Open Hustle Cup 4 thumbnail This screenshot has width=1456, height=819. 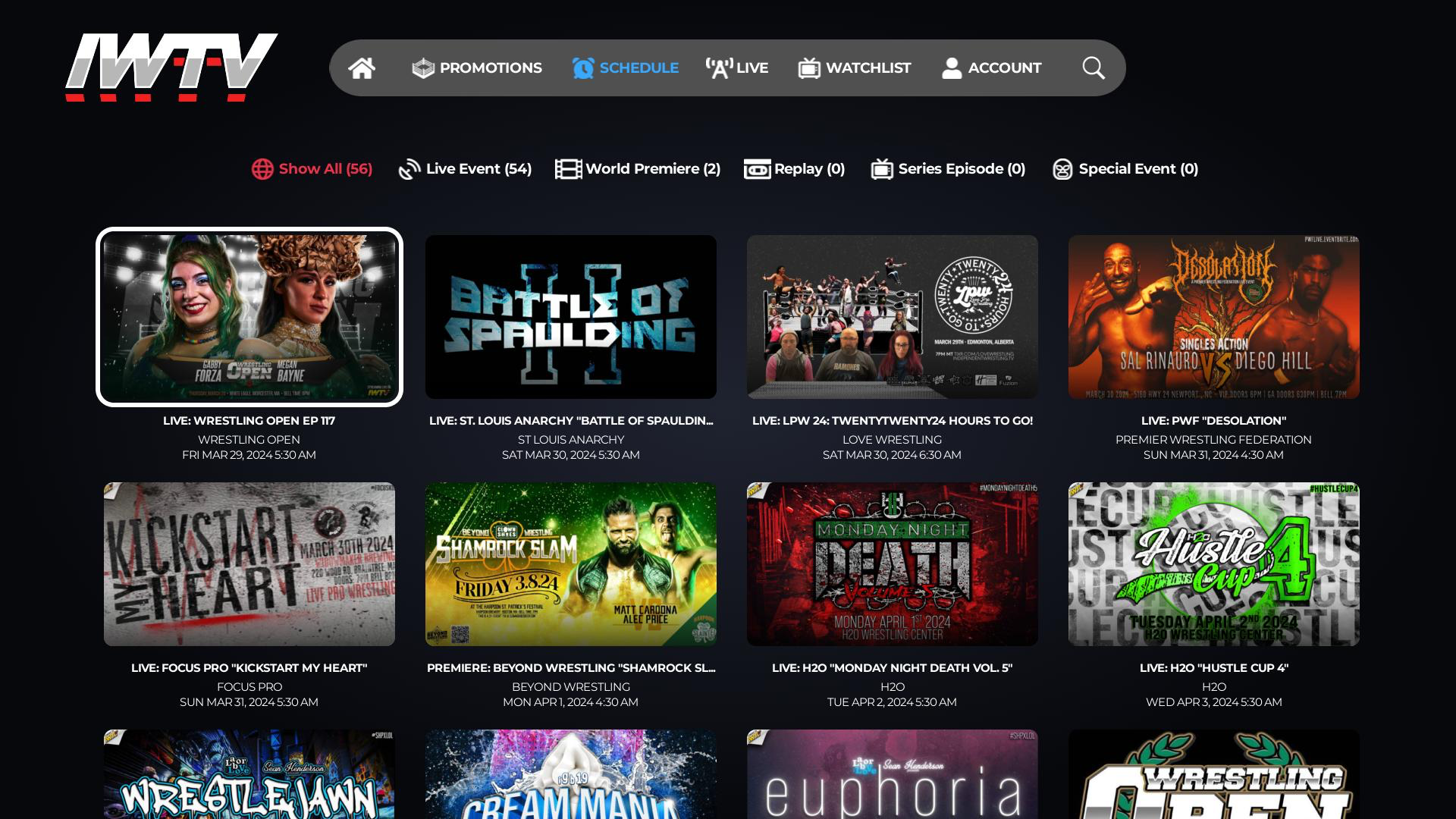click(1214, 564)
